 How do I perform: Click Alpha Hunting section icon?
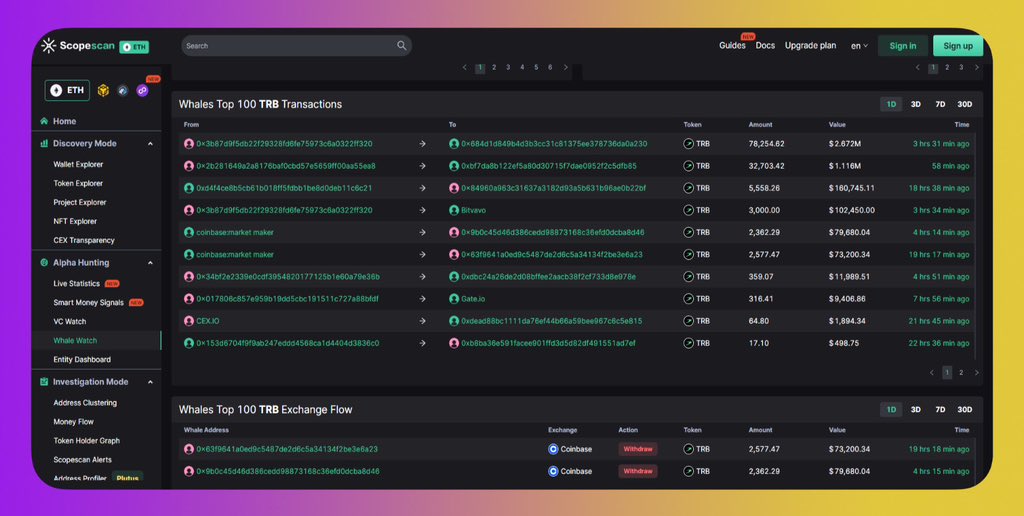(x=44, y=263)
